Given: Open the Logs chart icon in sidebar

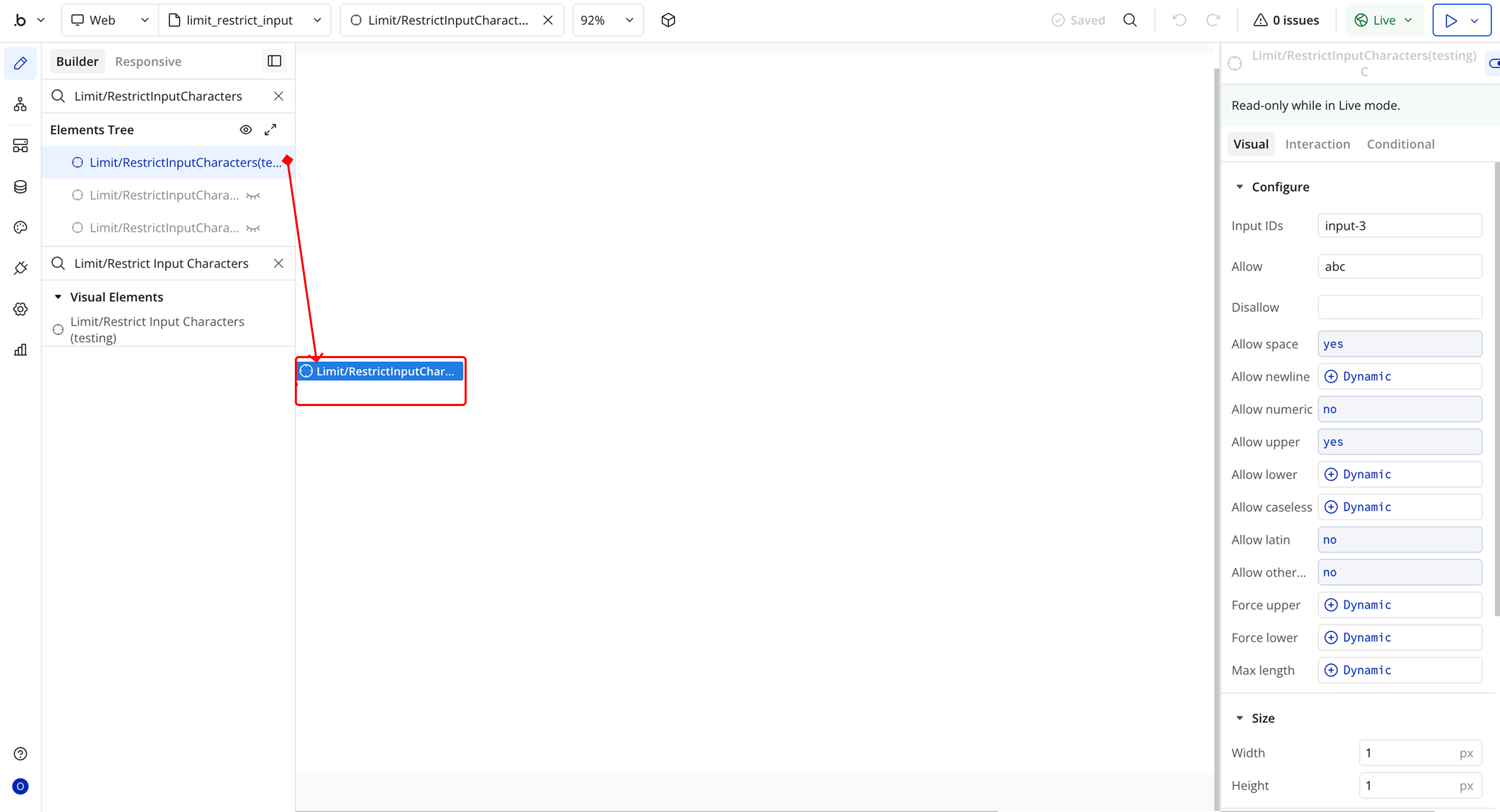Looking at the screenshot, I should pos(20,350).
